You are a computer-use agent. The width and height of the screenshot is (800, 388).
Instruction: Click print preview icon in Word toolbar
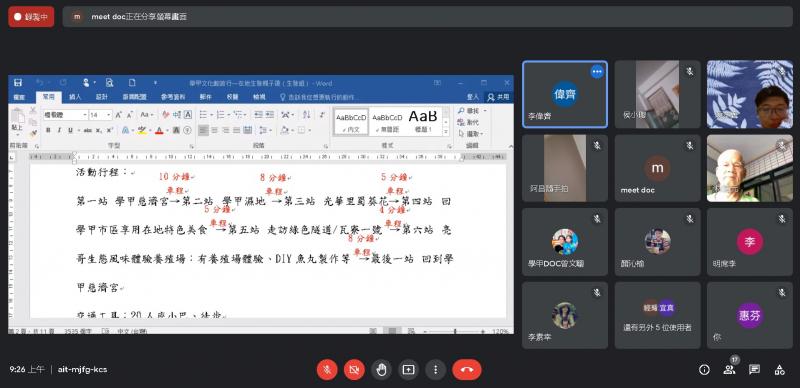coord(109,83)
